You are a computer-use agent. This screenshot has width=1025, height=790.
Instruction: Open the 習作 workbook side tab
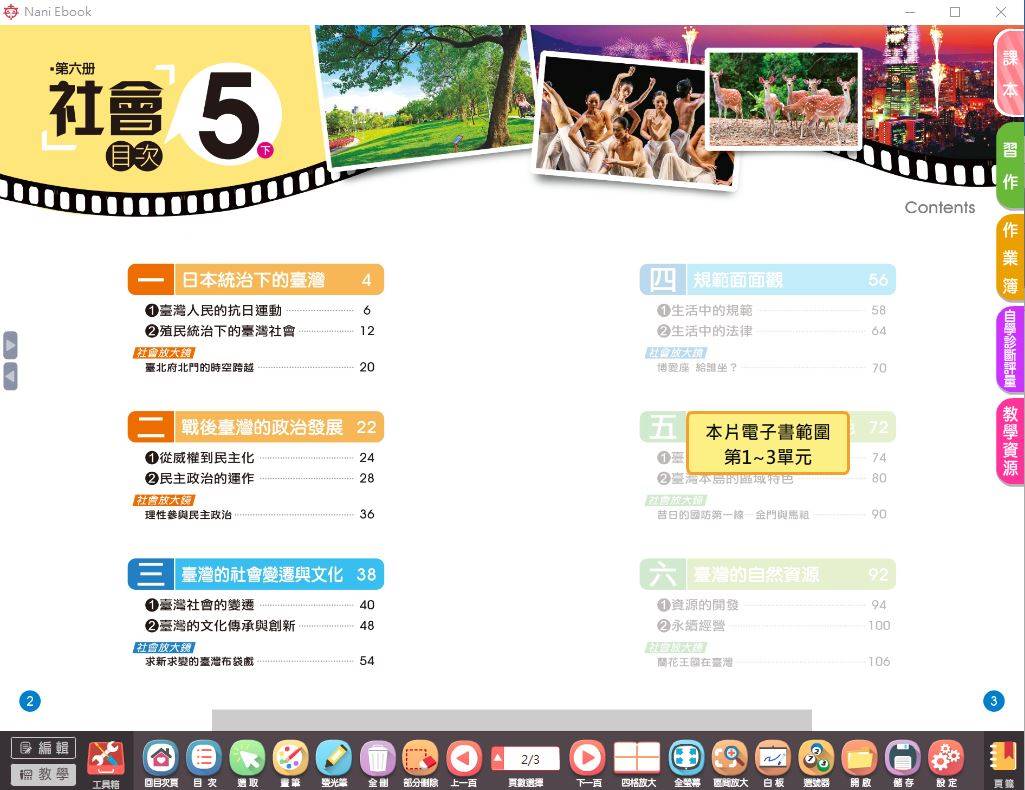1010,166
